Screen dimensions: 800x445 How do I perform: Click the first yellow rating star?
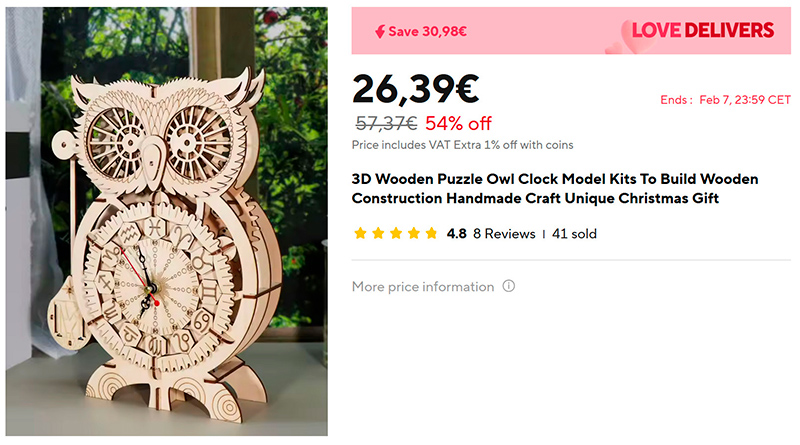pyautogui.click(x=359, y=234)
